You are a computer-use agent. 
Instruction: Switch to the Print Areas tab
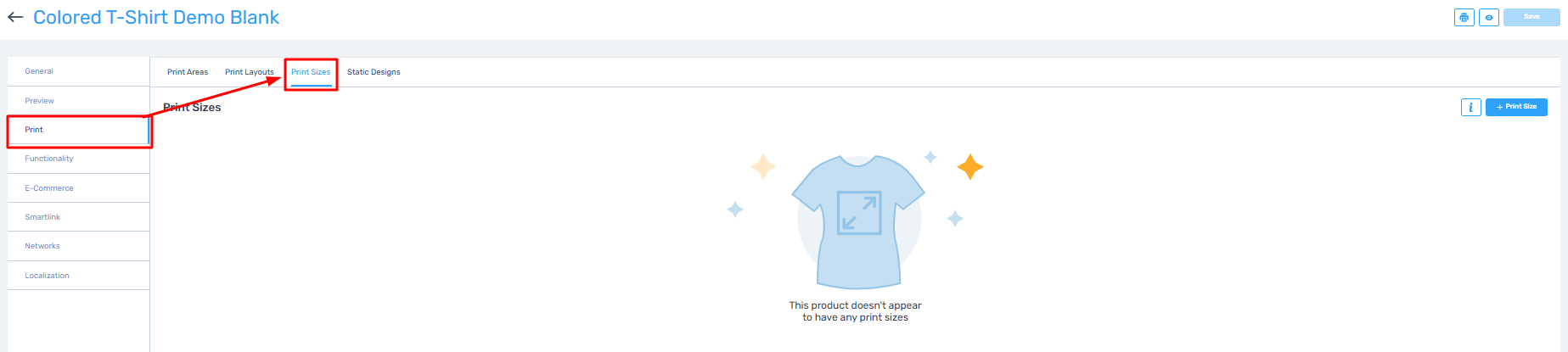pyautogui.click(x=188, y=72)
